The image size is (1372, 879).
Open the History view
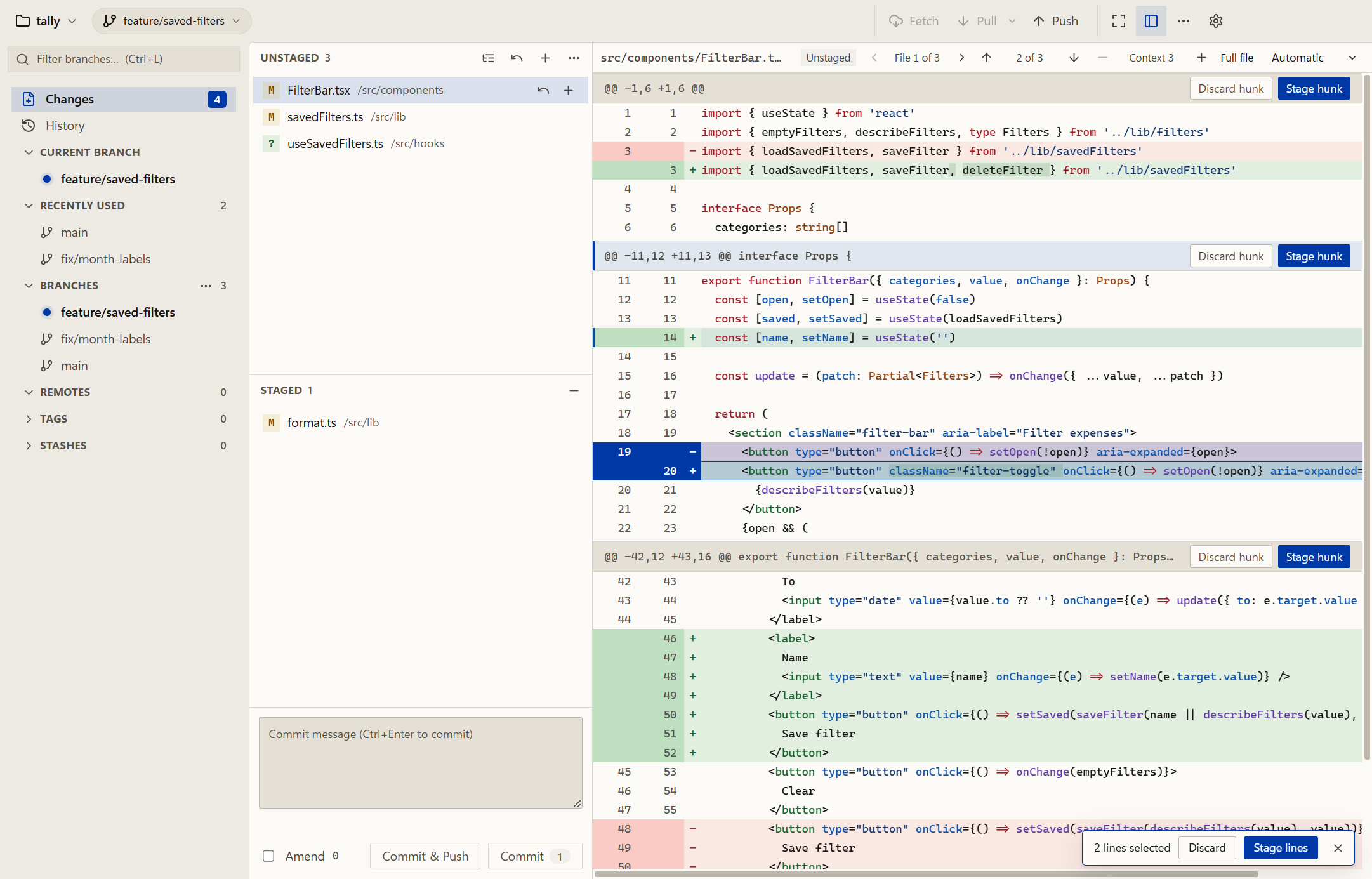click(x=124, y=126)
